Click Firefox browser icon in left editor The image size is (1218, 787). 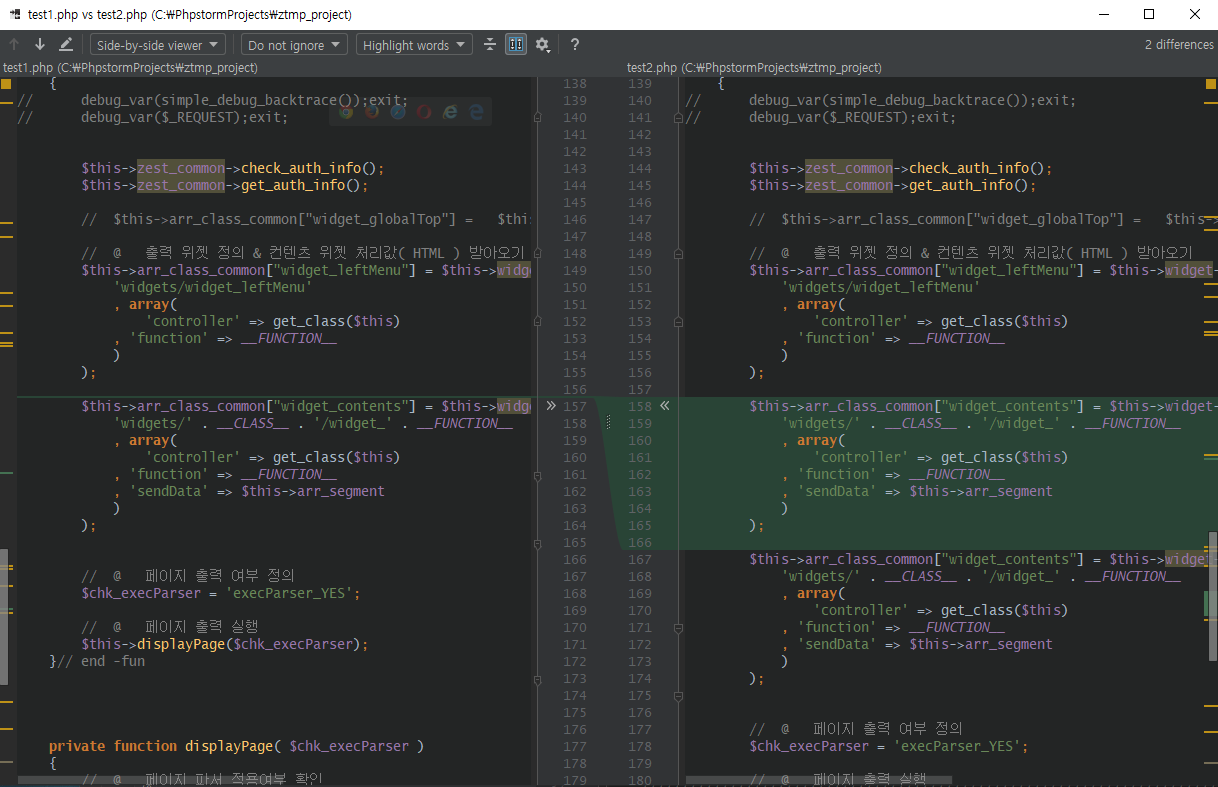pos(372,112)
